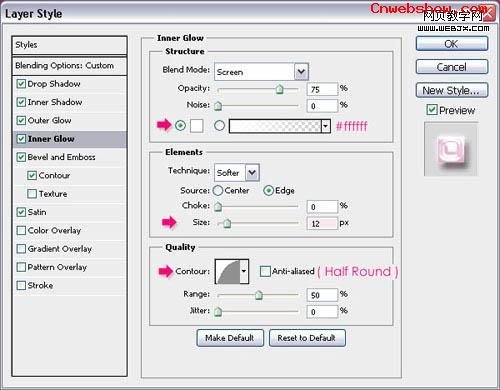Click the Noise value field
The height and width of the screenshot is (390, 500).
(x=322, y=106)
